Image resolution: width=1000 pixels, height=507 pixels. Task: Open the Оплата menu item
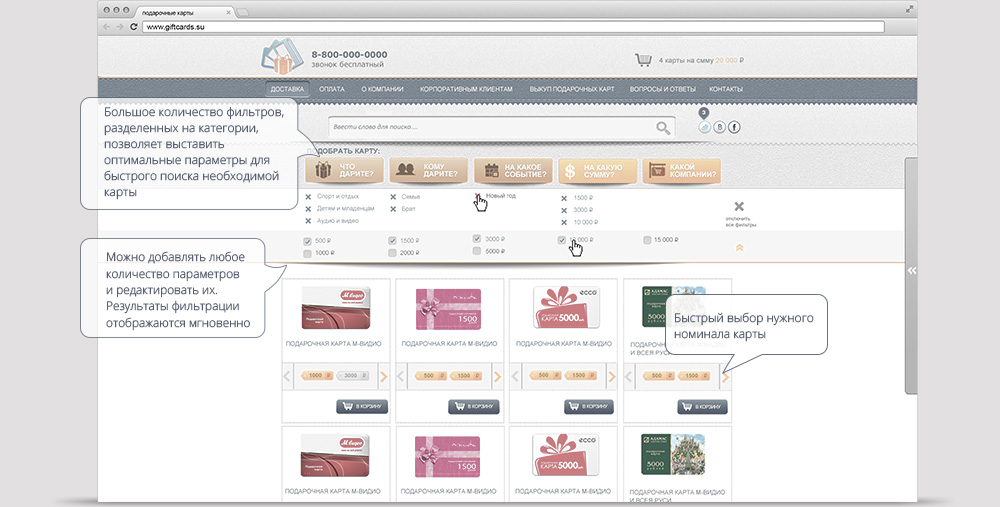coord(332,89)
